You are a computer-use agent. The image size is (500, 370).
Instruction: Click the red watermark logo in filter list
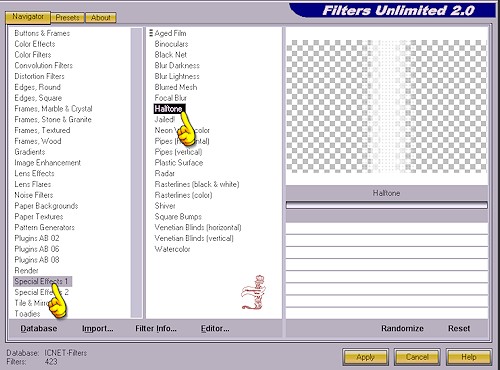click(x=253, y=293)
